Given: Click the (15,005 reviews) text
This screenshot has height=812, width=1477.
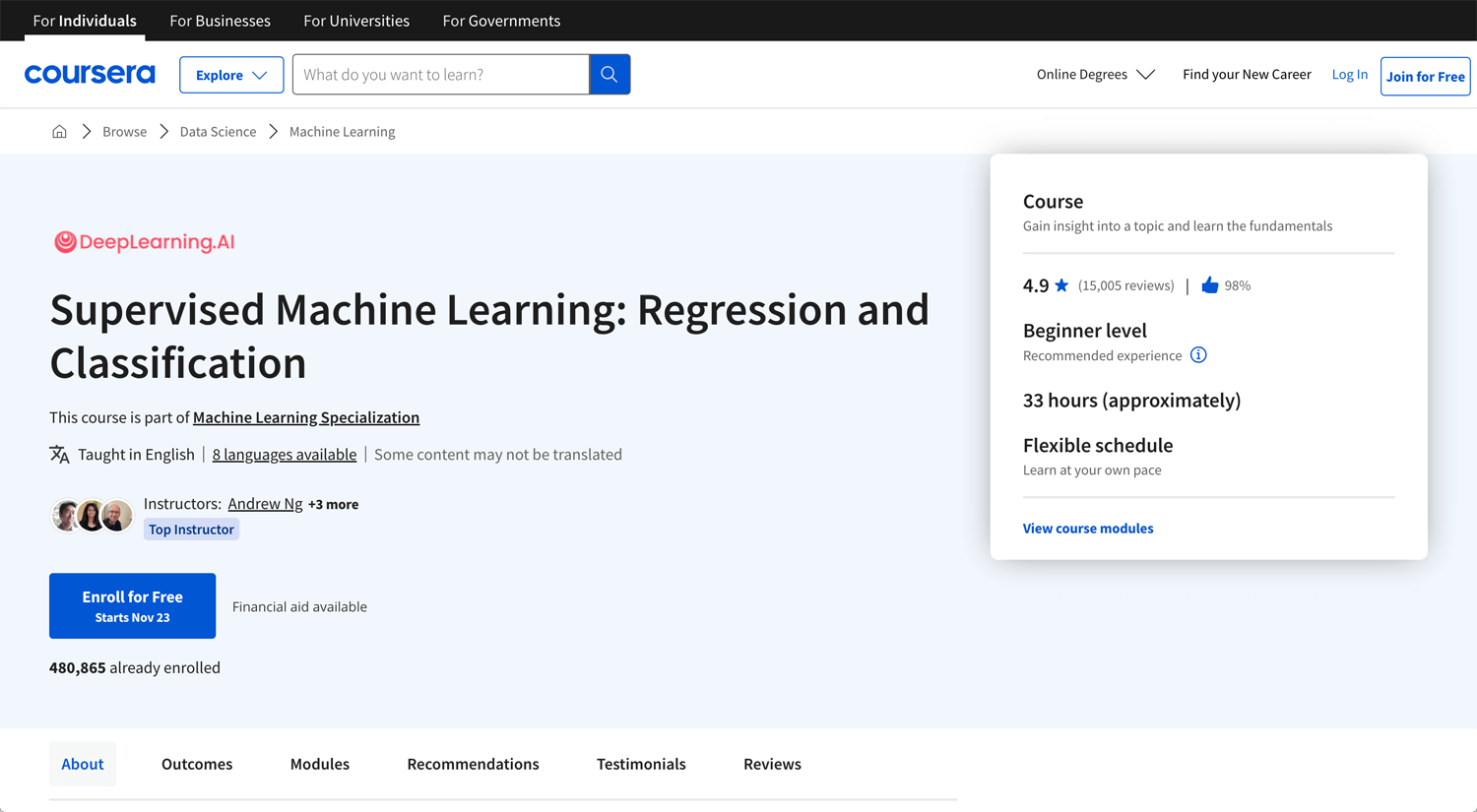Looking at the screenshot, I should coord(1125,285).
